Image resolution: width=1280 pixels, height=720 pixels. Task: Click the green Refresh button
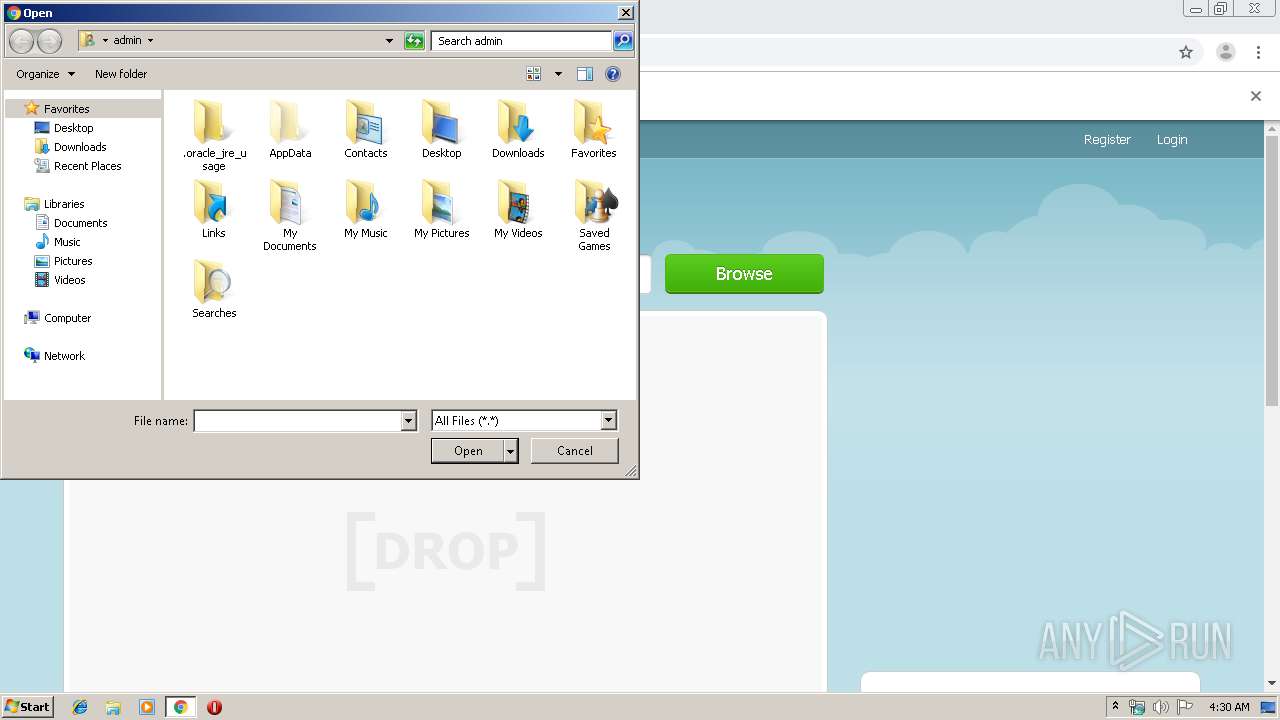(414, 41)
